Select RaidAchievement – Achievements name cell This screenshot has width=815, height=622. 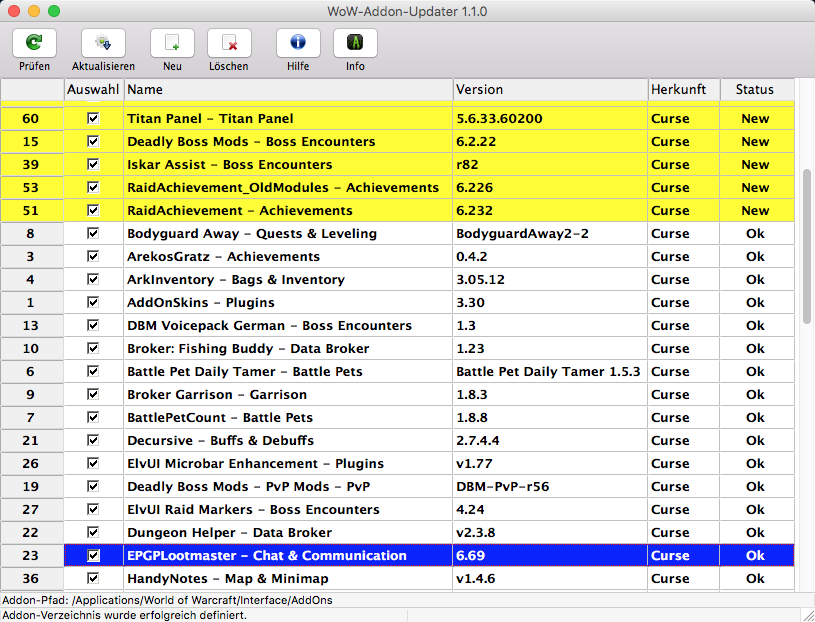click(288, 210)
